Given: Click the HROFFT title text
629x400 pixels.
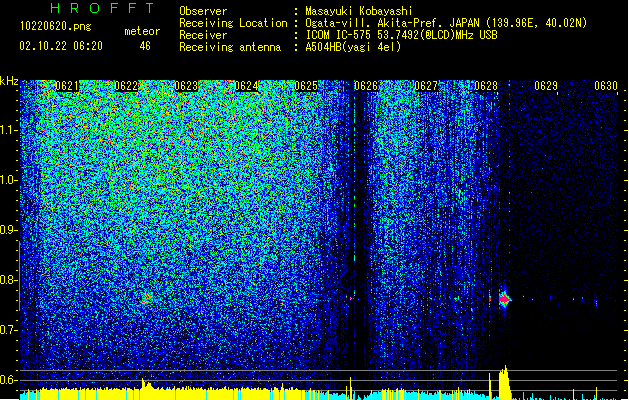Looking at the screenshot, I should click(102, 8).
